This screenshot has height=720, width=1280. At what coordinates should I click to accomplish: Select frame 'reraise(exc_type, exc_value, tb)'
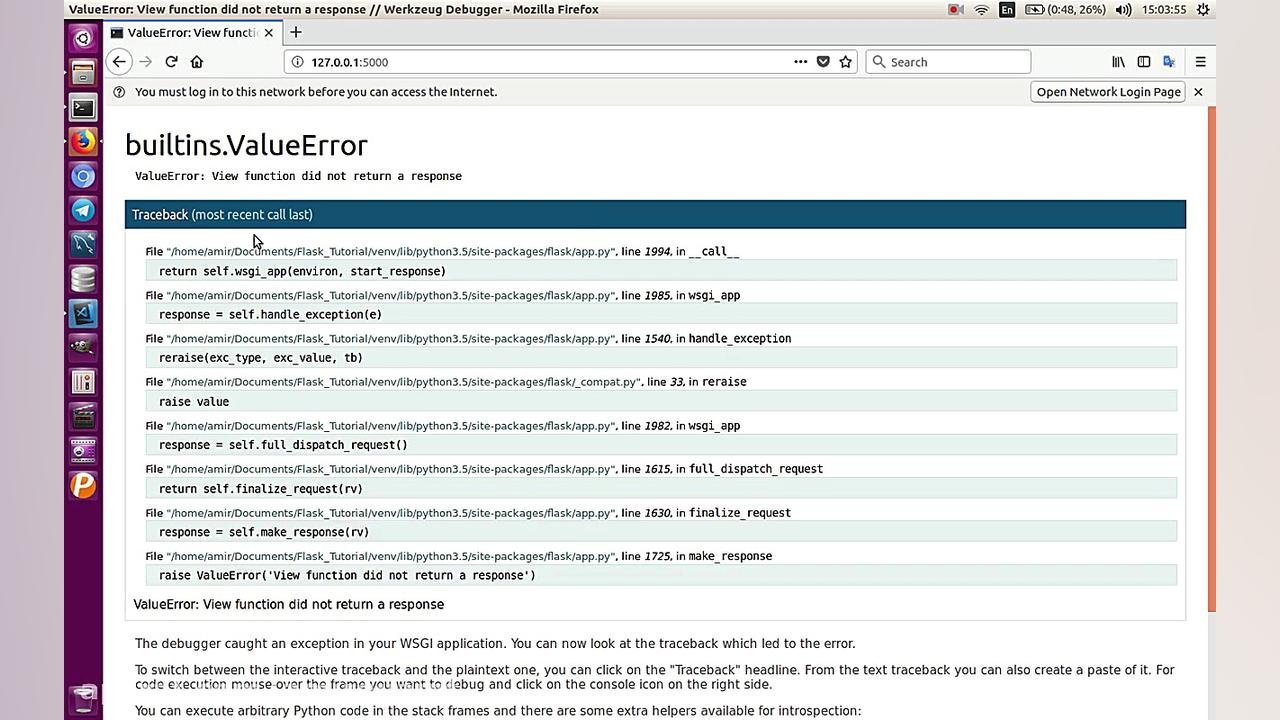[661, 358]
